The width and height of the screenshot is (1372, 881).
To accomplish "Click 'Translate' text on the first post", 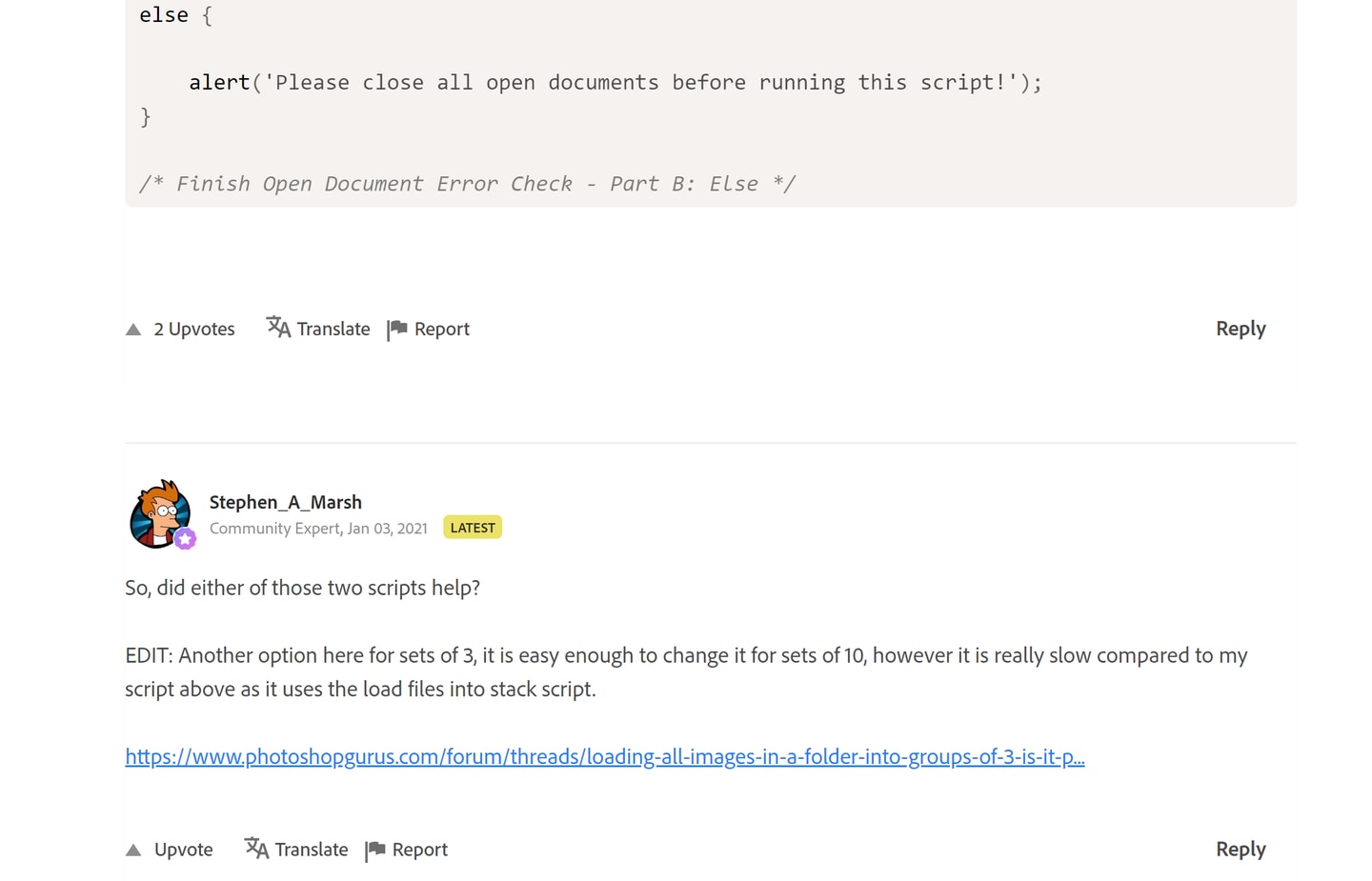I will click(333, 329).
